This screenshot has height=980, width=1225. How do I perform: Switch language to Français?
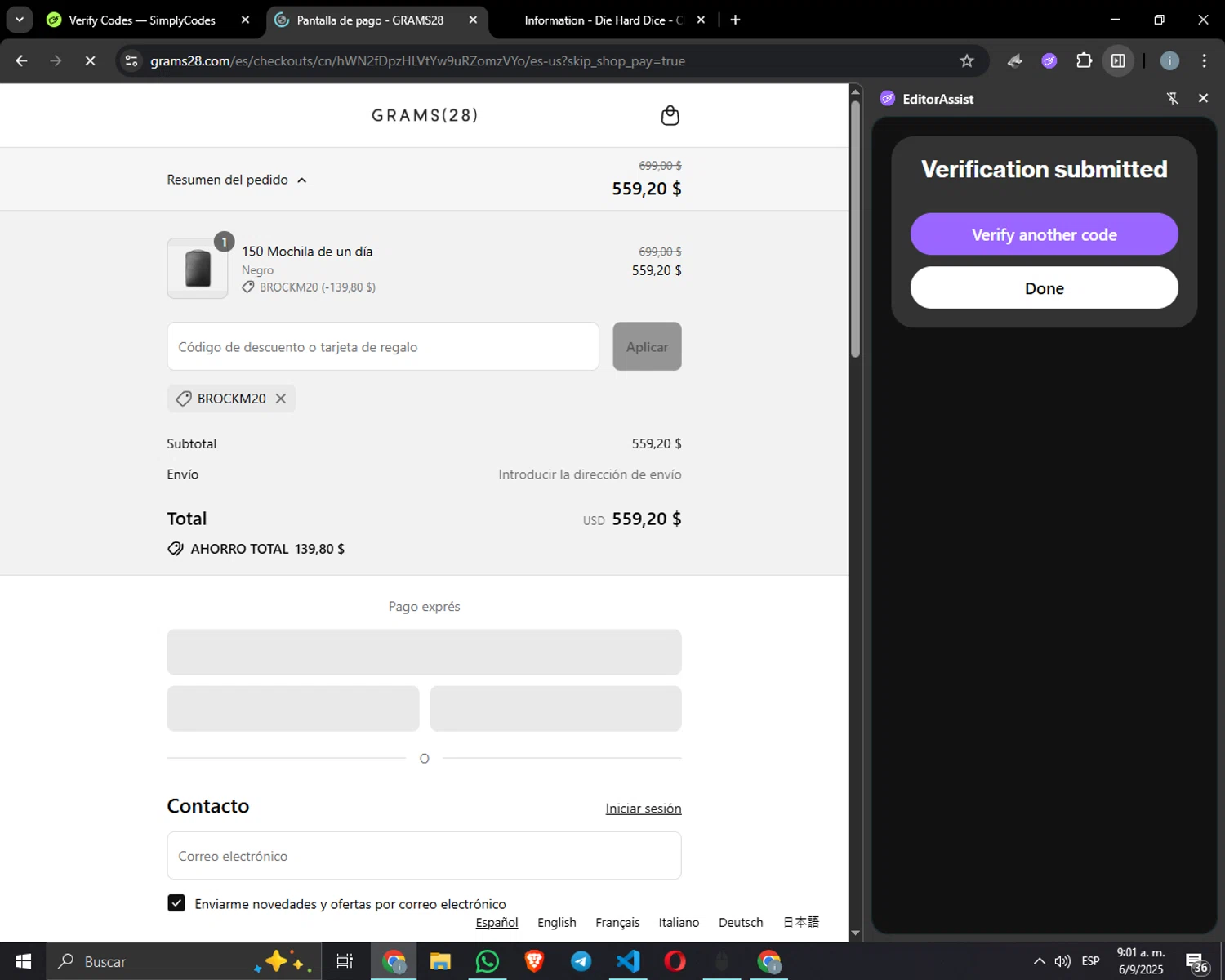tap(617, 922)
